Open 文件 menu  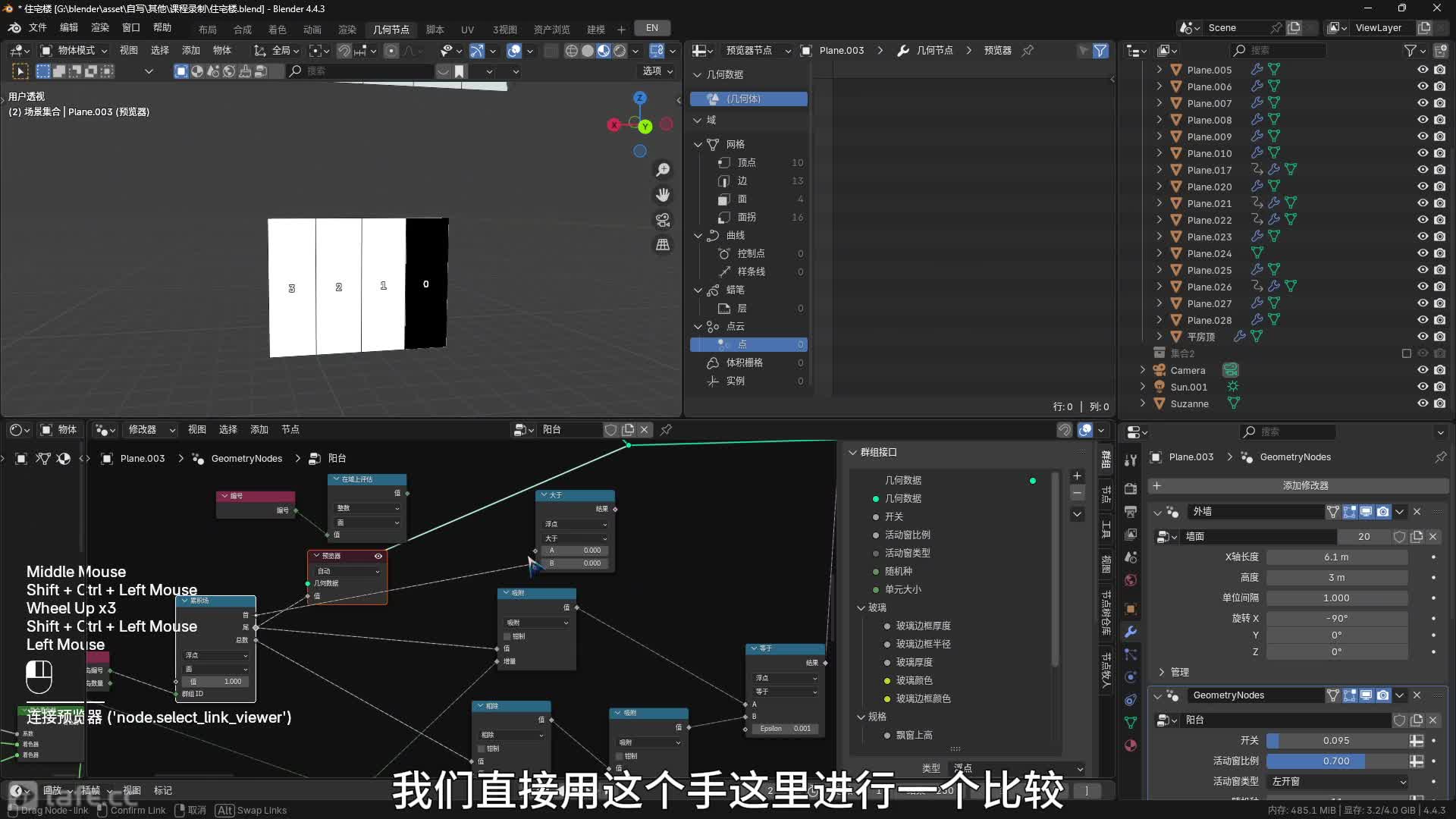click(x=38, y=28)
